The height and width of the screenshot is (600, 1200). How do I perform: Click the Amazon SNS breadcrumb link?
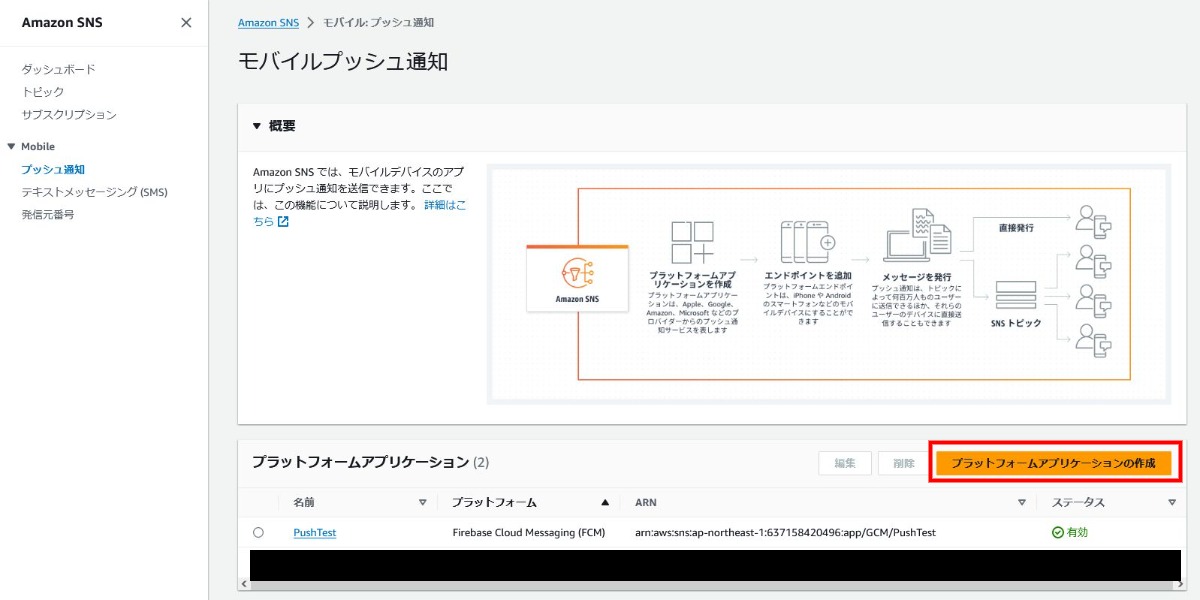pos(268,22)
